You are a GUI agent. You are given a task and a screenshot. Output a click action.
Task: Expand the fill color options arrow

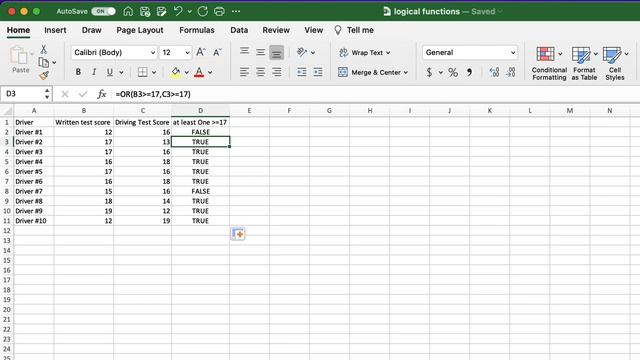click(x=187, y=73)
